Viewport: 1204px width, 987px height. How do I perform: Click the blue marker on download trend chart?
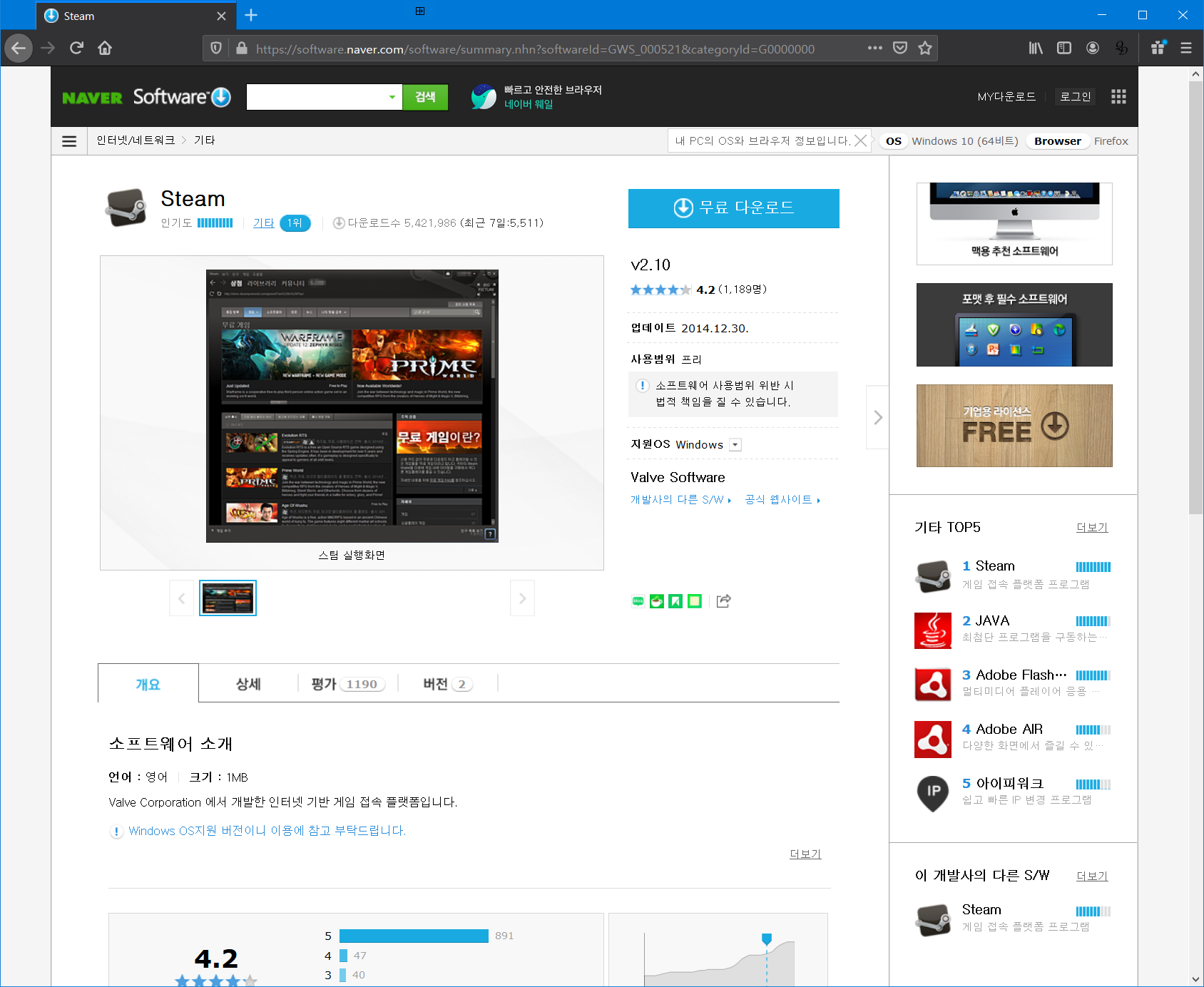point(767,939)
